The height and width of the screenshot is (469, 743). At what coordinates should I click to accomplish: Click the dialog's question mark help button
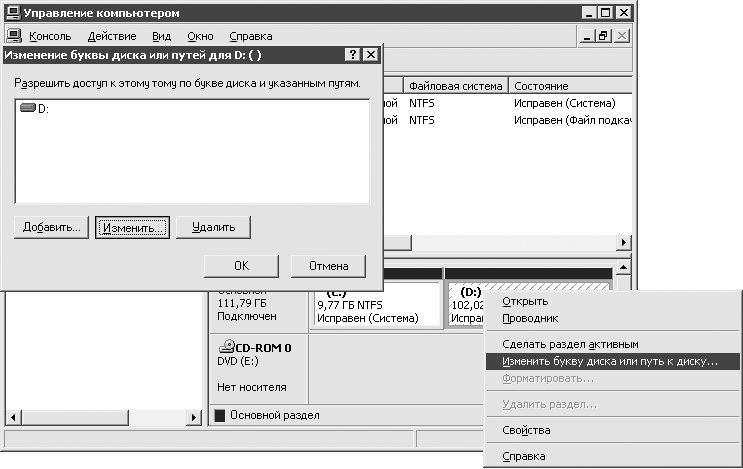click(x=352, y=54)
